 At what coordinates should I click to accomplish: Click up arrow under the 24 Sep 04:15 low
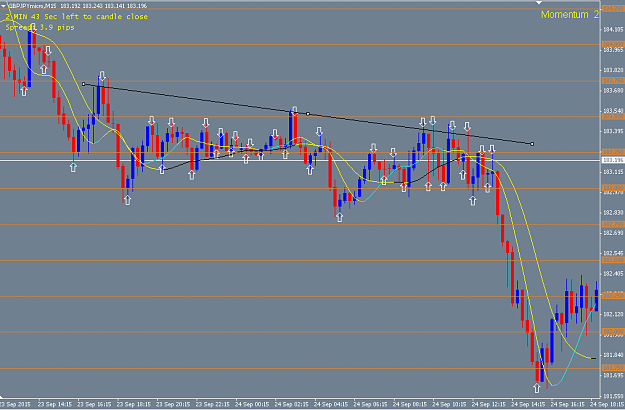click(339, 217)
